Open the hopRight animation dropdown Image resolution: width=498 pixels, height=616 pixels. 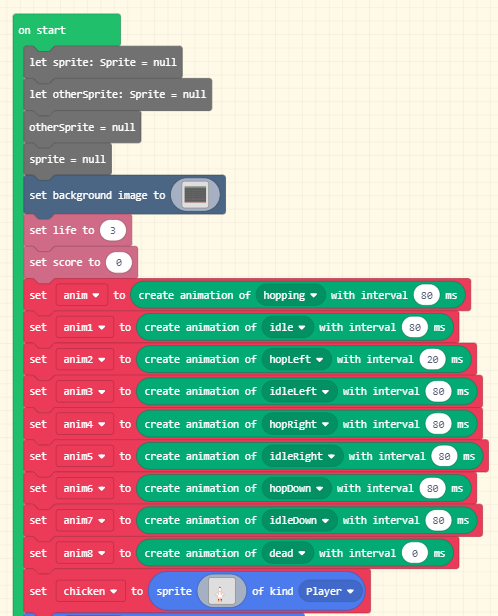(299, 424)
